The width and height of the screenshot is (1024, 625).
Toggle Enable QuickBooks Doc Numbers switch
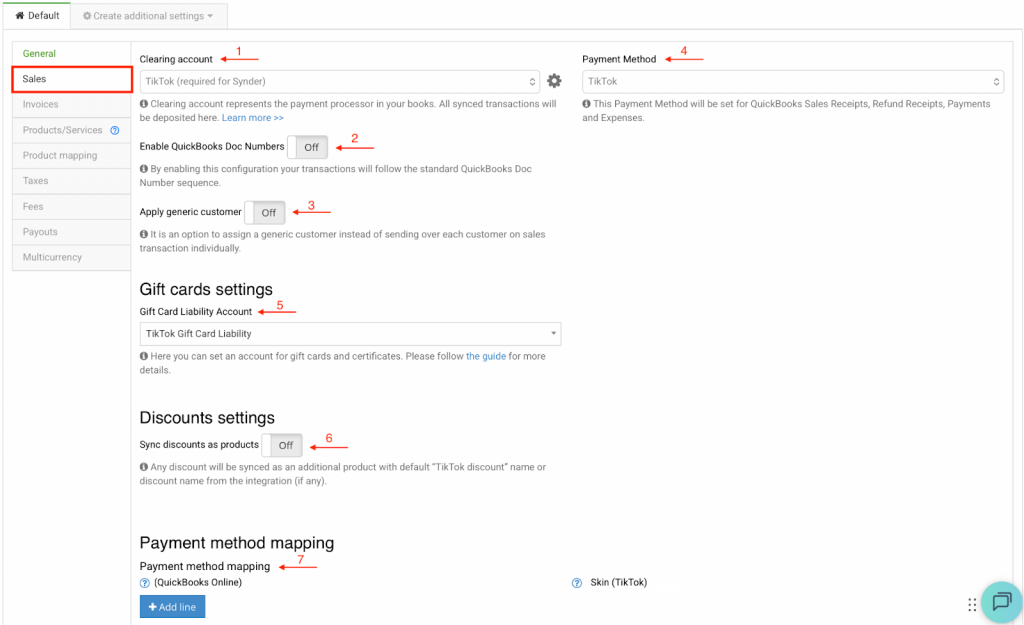click(307, 147)
